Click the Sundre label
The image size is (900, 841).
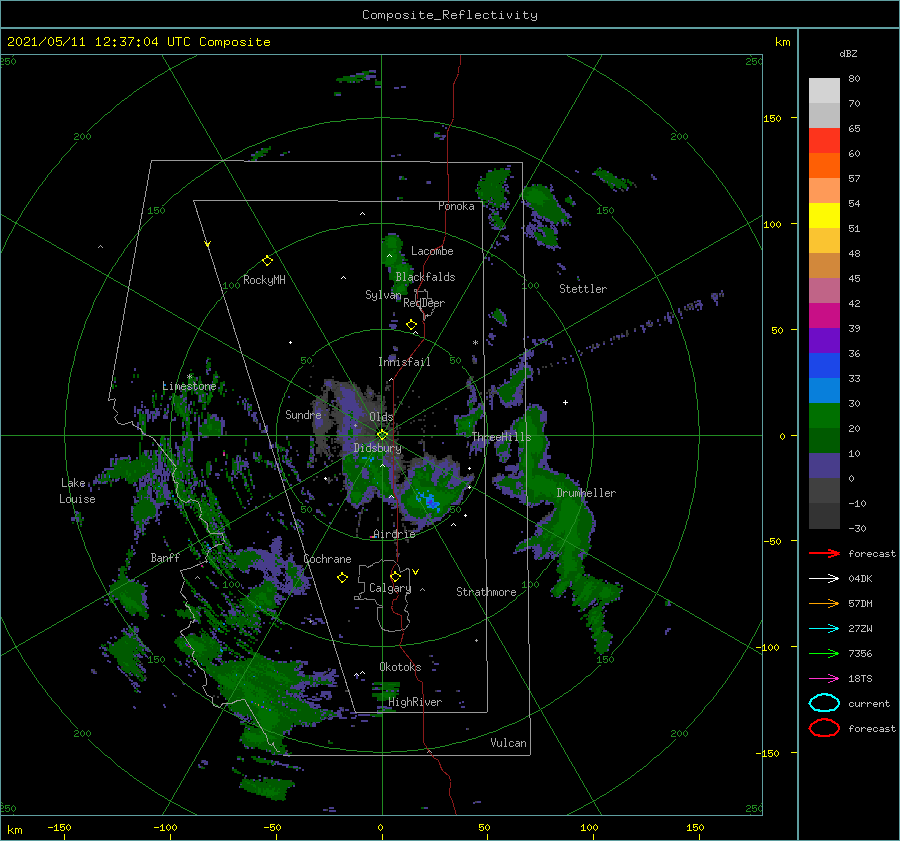pos(303,415)
